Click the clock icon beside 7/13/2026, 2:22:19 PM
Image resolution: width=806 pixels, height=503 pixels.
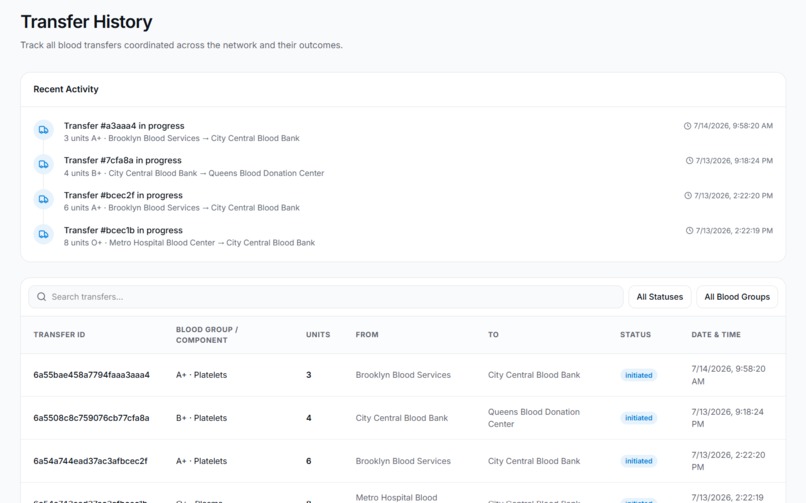(x=689, y=231)
